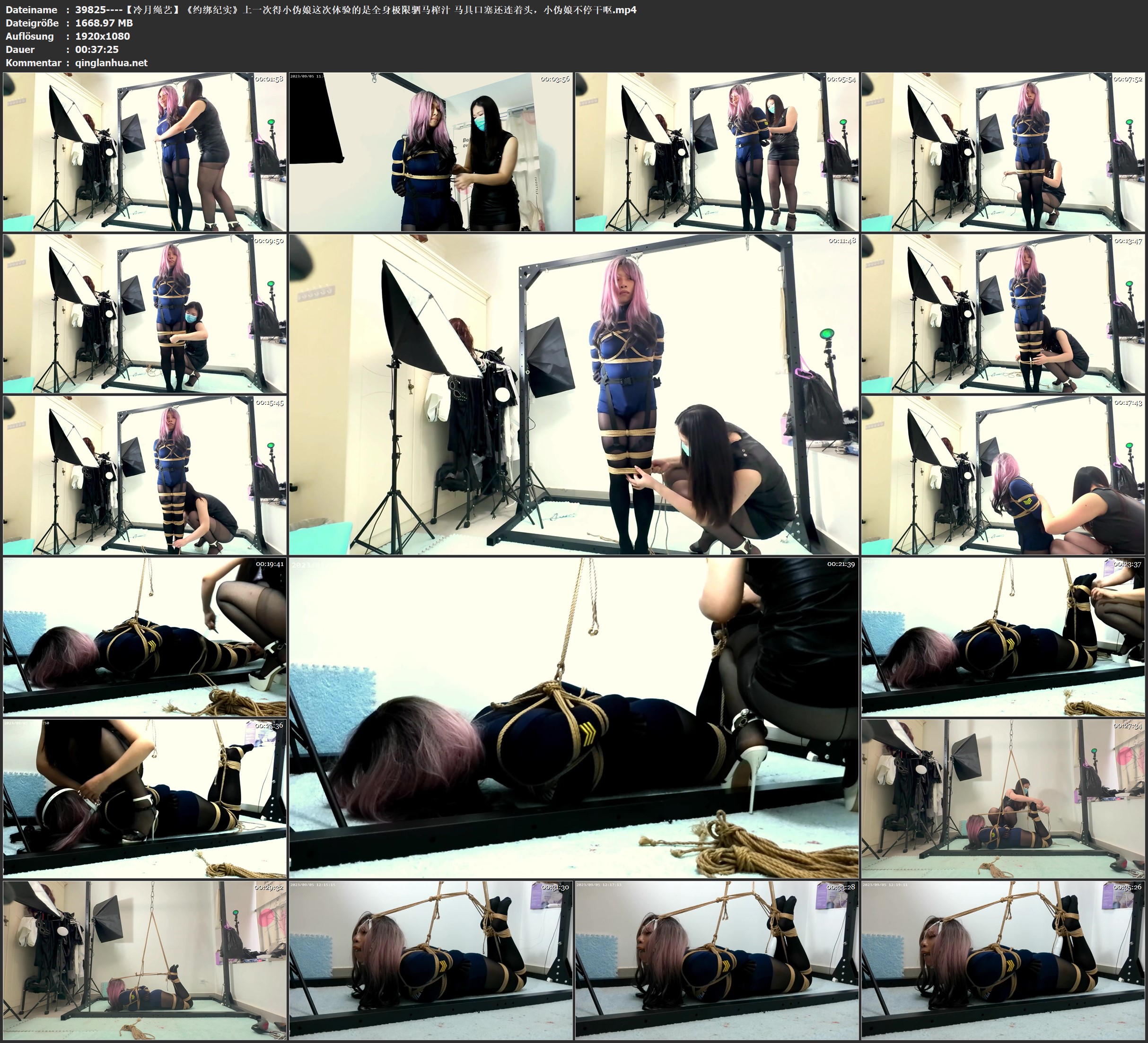The width and height of the screenshot is (1148, 1043).
Task: Click the thumbnail marked 00:13:47
Action: tap(1003, 313)
